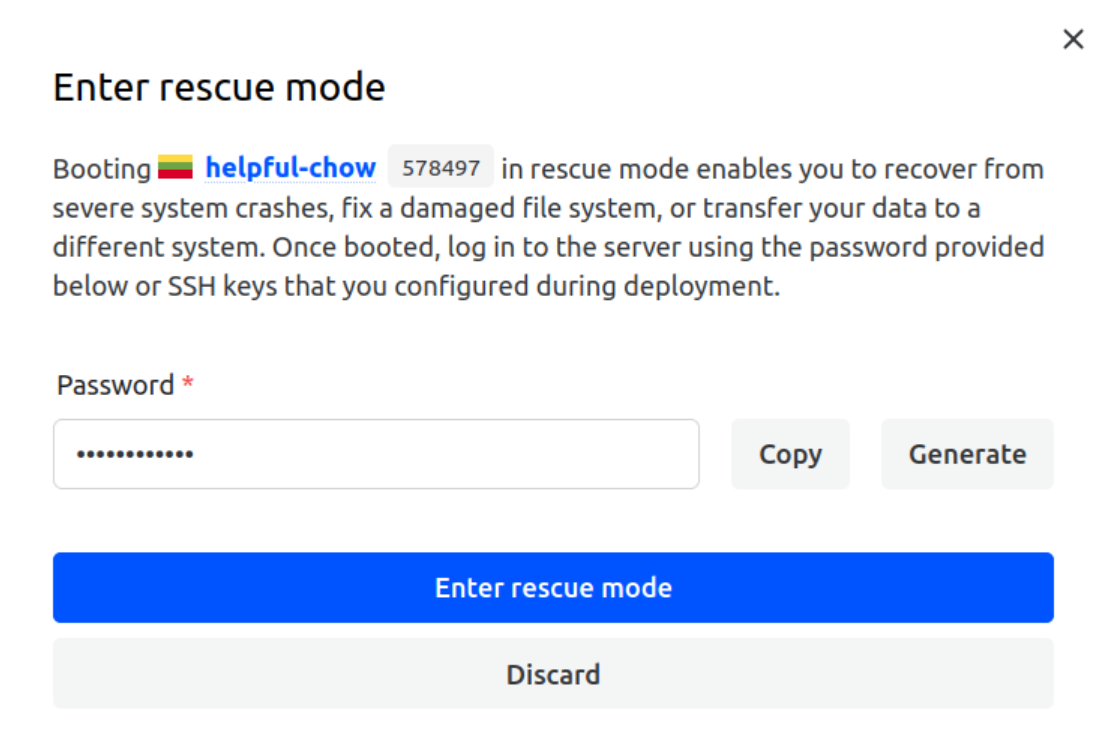
Task: Click the Password field label
Action: point(115,386)
